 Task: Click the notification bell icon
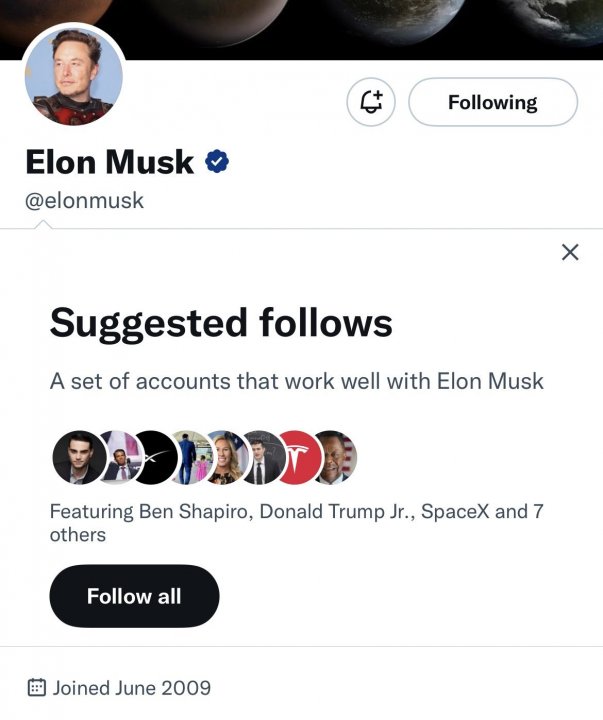pyautogui.click(x=371, y=102)
